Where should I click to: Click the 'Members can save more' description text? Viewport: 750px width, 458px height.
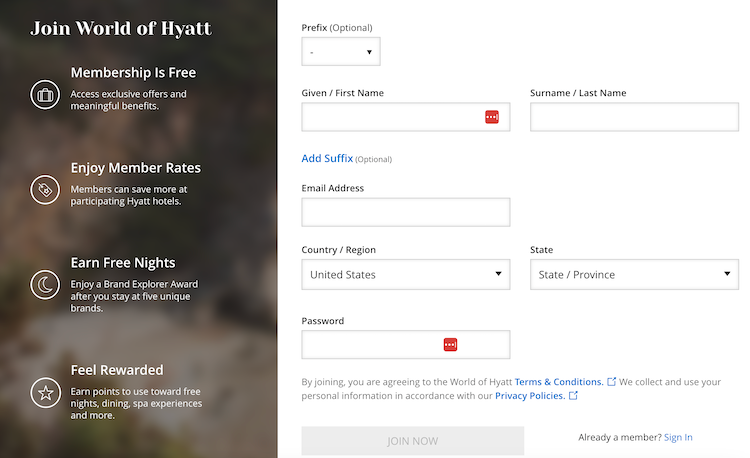pos(129,195)
